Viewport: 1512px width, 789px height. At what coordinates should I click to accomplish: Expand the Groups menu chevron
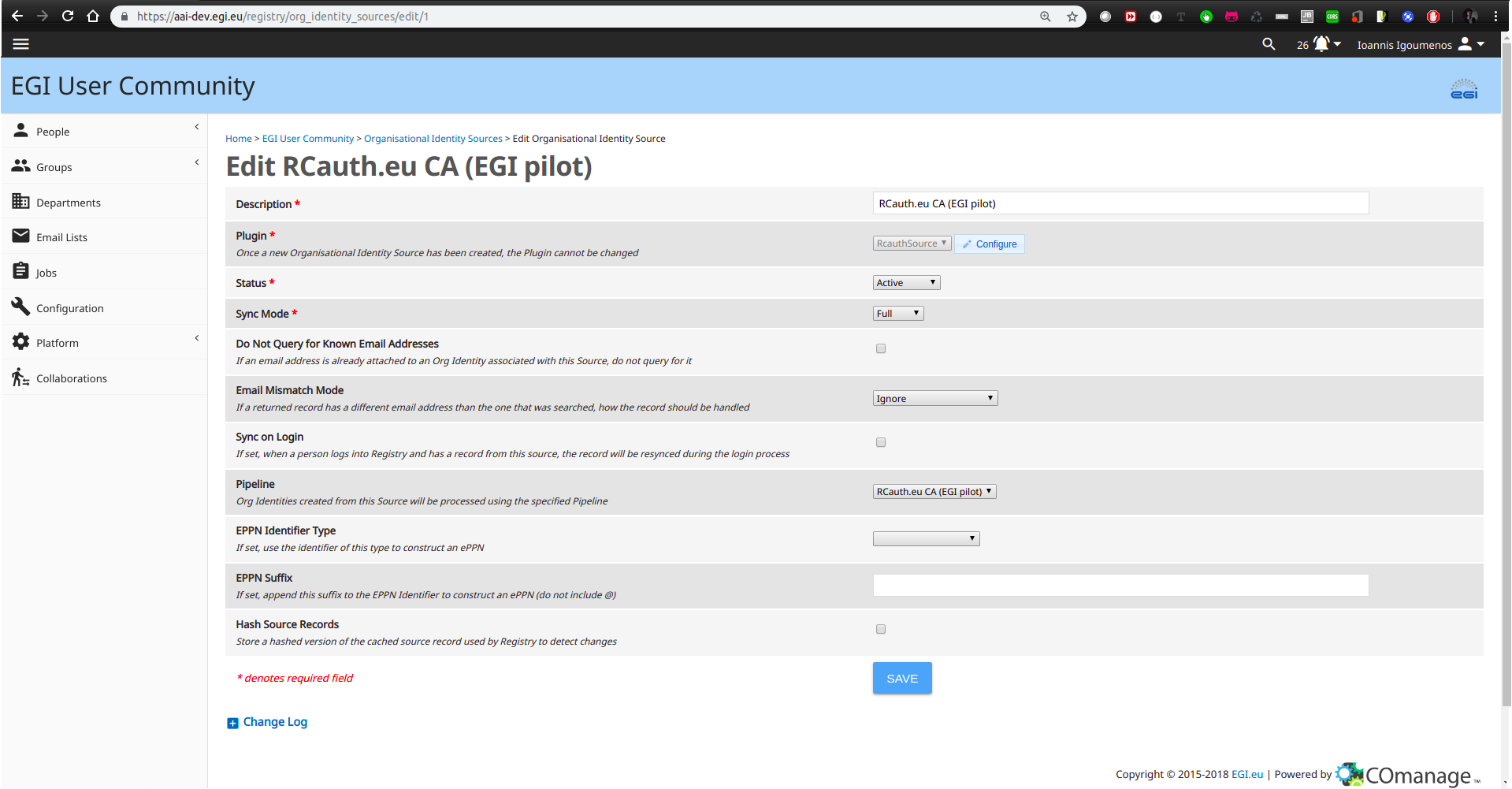pos(196,162)
